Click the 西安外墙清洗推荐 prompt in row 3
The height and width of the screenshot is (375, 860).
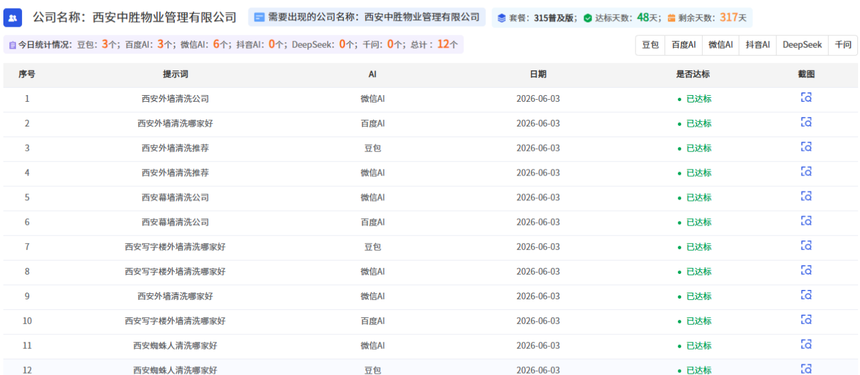coord(175,148)
